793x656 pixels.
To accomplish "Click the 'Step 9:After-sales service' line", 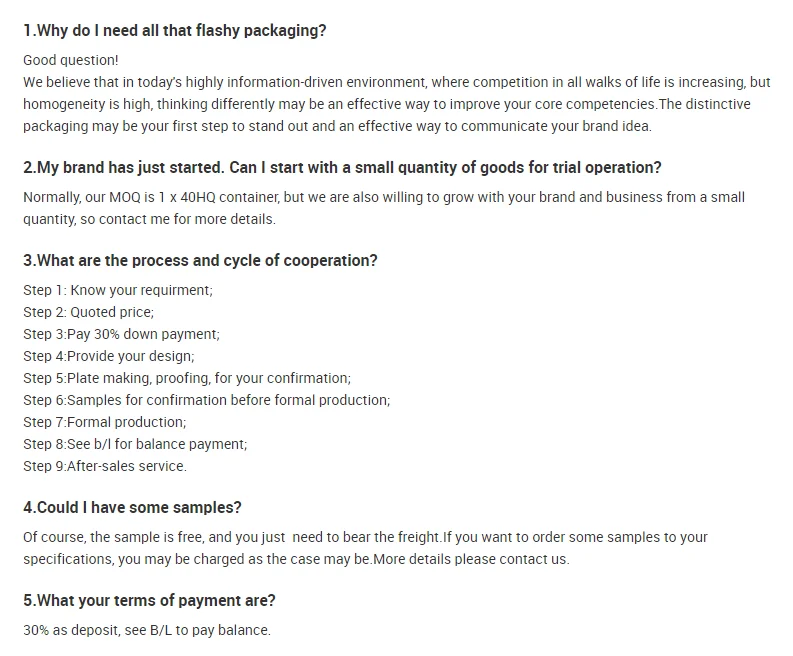I will (104, 466).
